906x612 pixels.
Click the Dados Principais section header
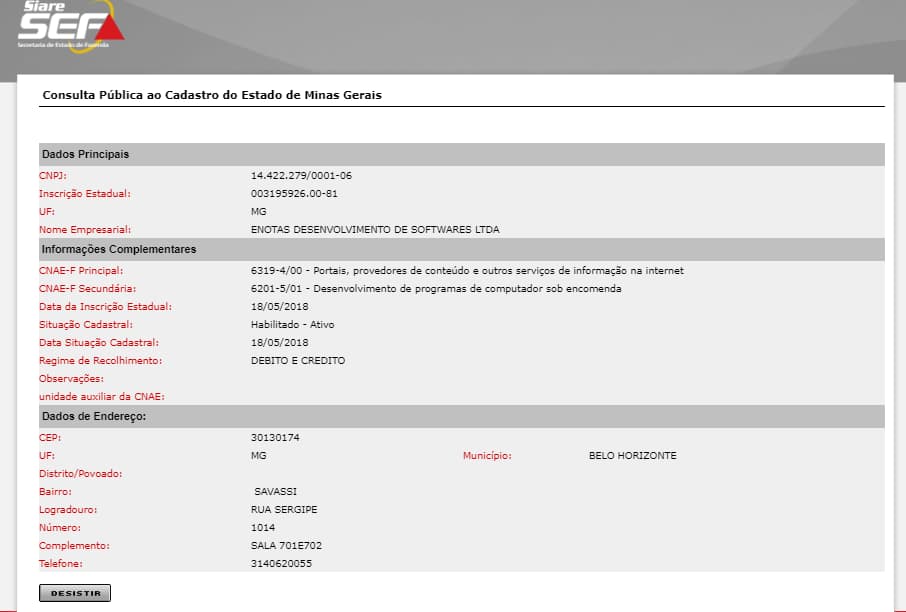85,154
